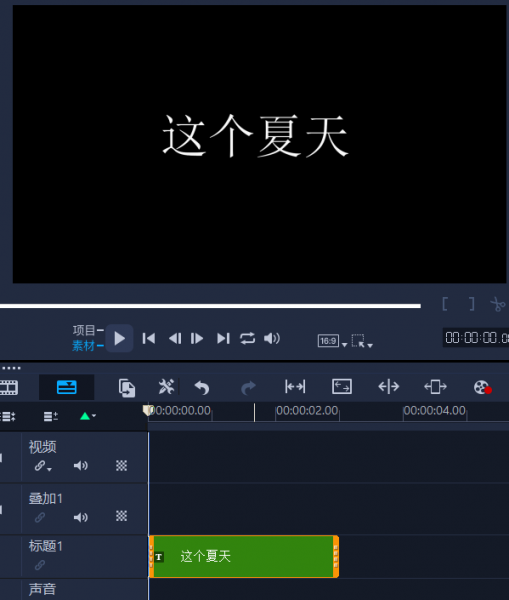Select the green 这个夏天 title clip
The image size is (509, 600).
tap(244, 556)
